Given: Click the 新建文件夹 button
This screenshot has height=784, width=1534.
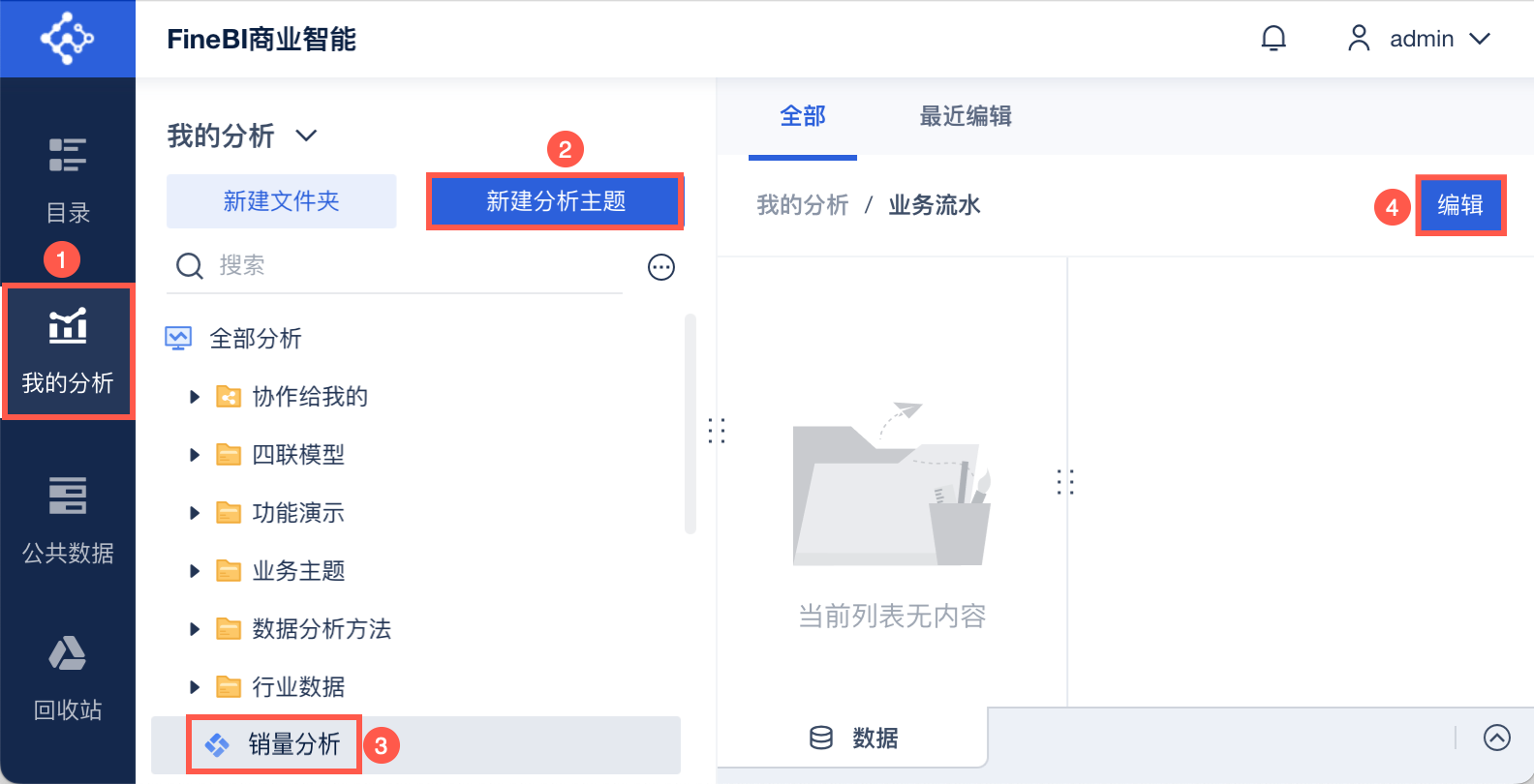Looking at the screenshot, I should (282, 201).
